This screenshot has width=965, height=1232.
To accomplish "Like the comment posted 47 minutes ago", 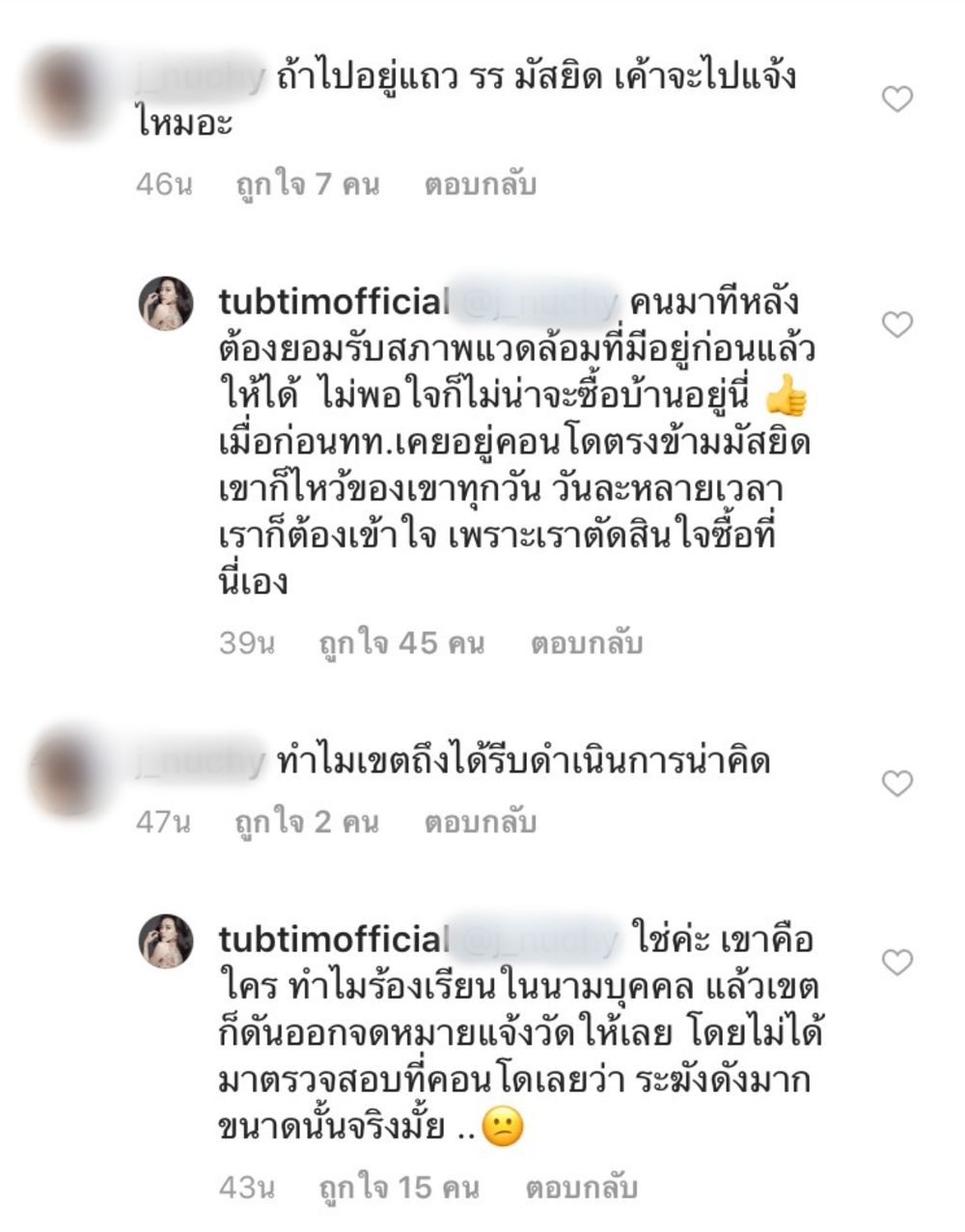I will [897, 783].
